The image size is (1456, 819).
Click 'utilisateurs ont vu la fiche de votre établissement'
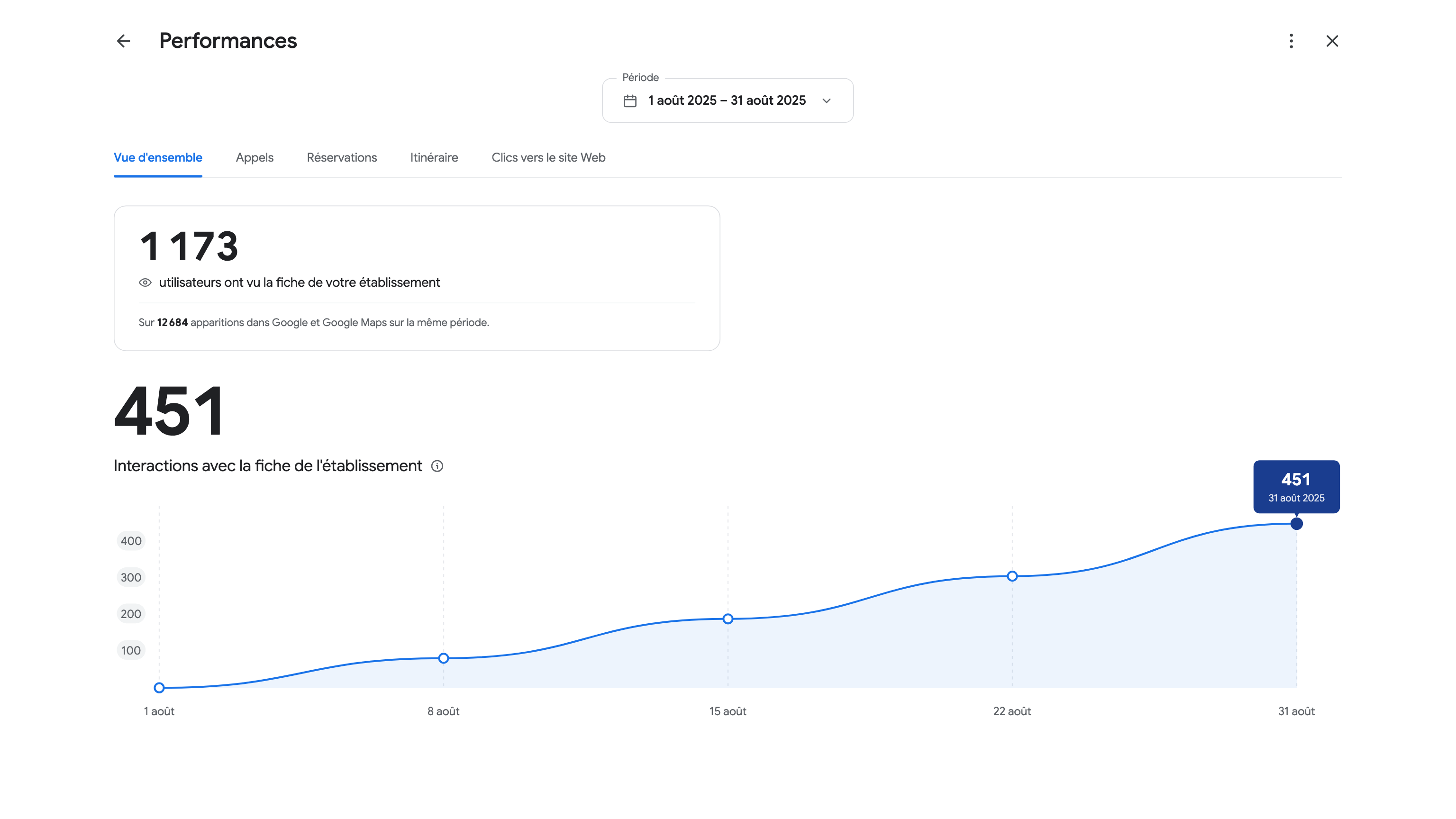[299, 282]
